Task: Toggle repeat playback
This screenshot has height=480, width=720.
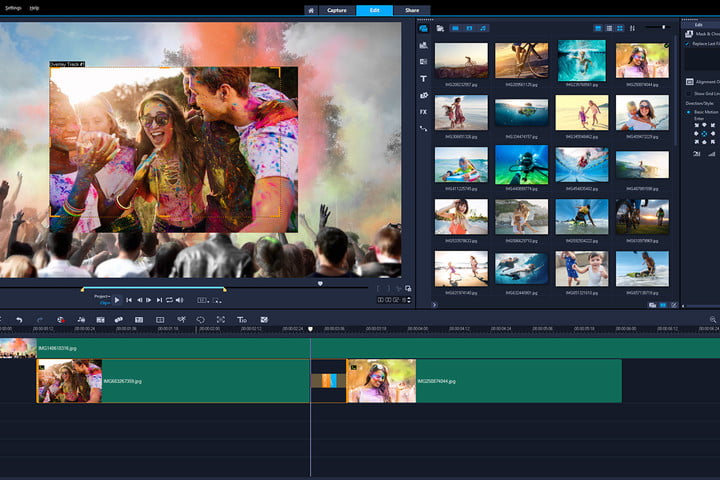Action: 169,300
